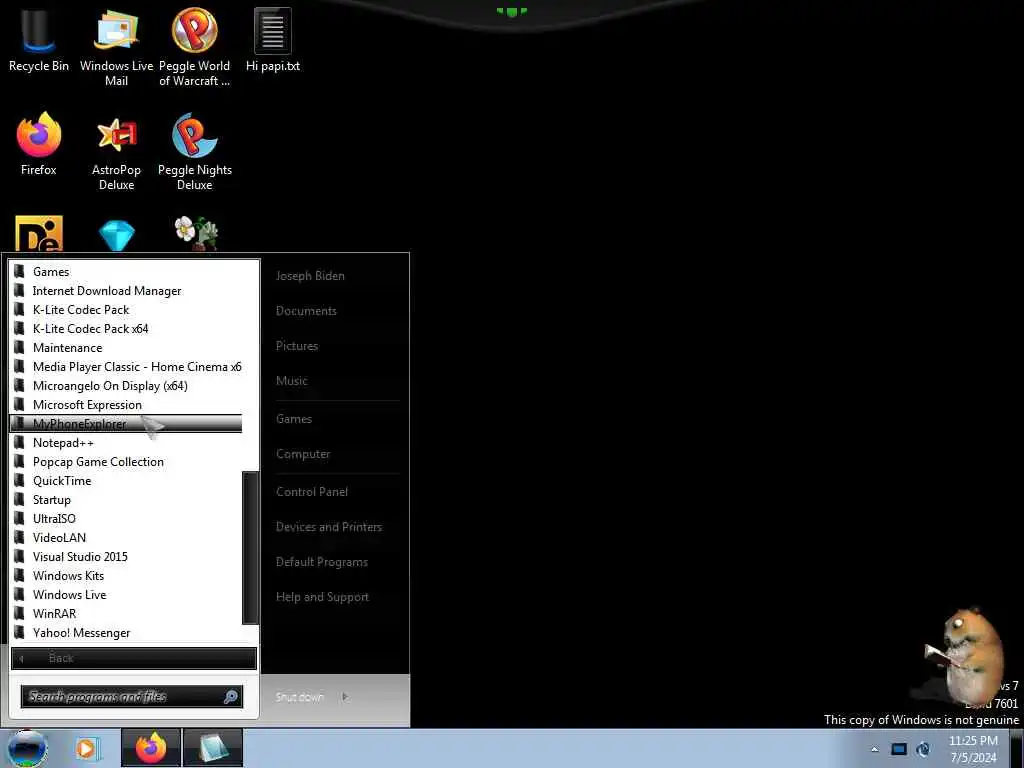The image size is (1024, 768).
Task: Open Control Panel from Start menu
Action: pos(312,492)
